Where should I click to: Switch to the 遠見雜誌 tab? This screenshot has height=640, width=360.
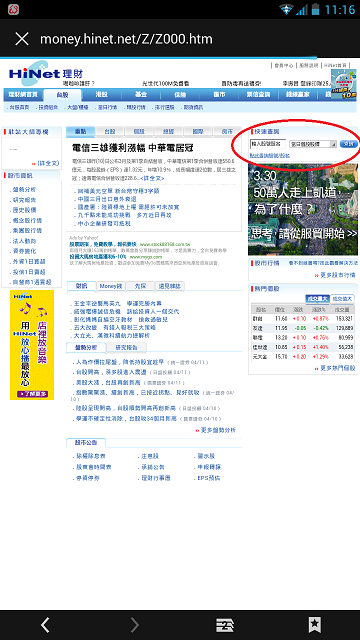point(170,286)
